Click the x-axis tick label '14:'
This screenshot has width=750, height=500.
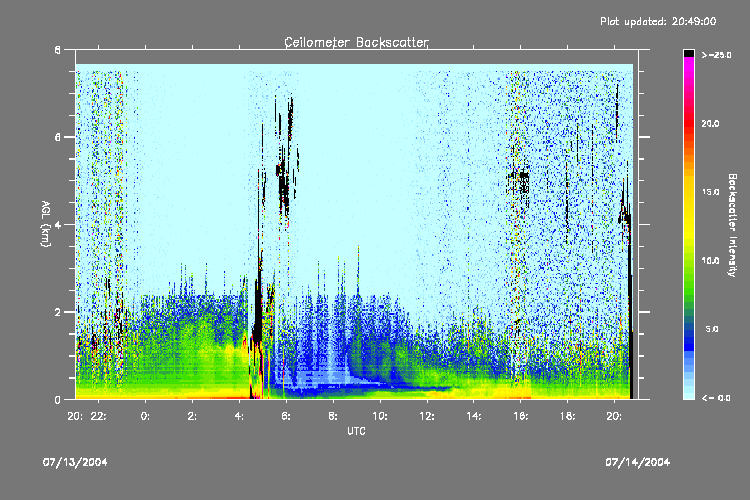[474, 416]
